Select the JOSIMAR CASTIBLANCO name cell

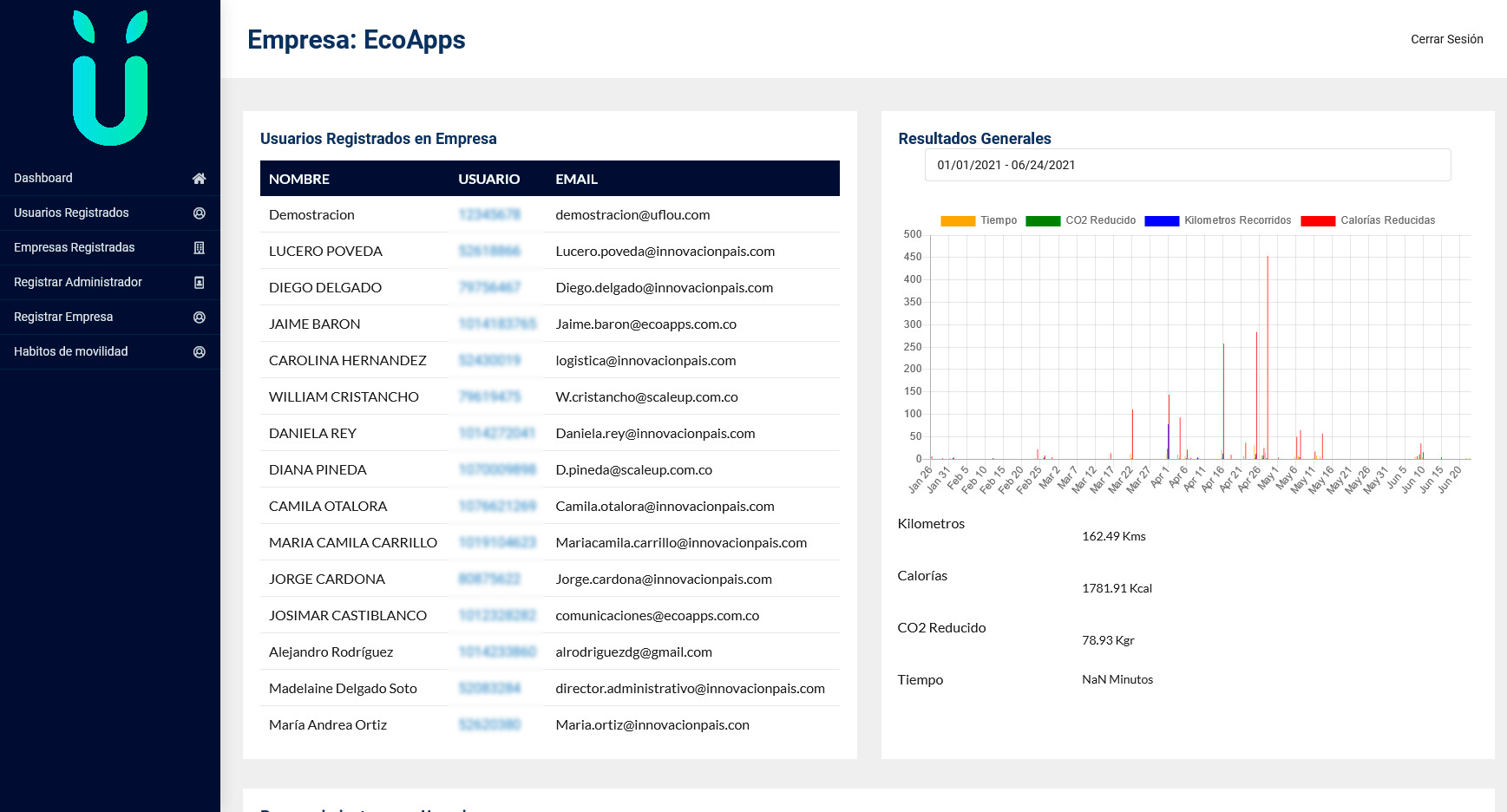[348, 615]
